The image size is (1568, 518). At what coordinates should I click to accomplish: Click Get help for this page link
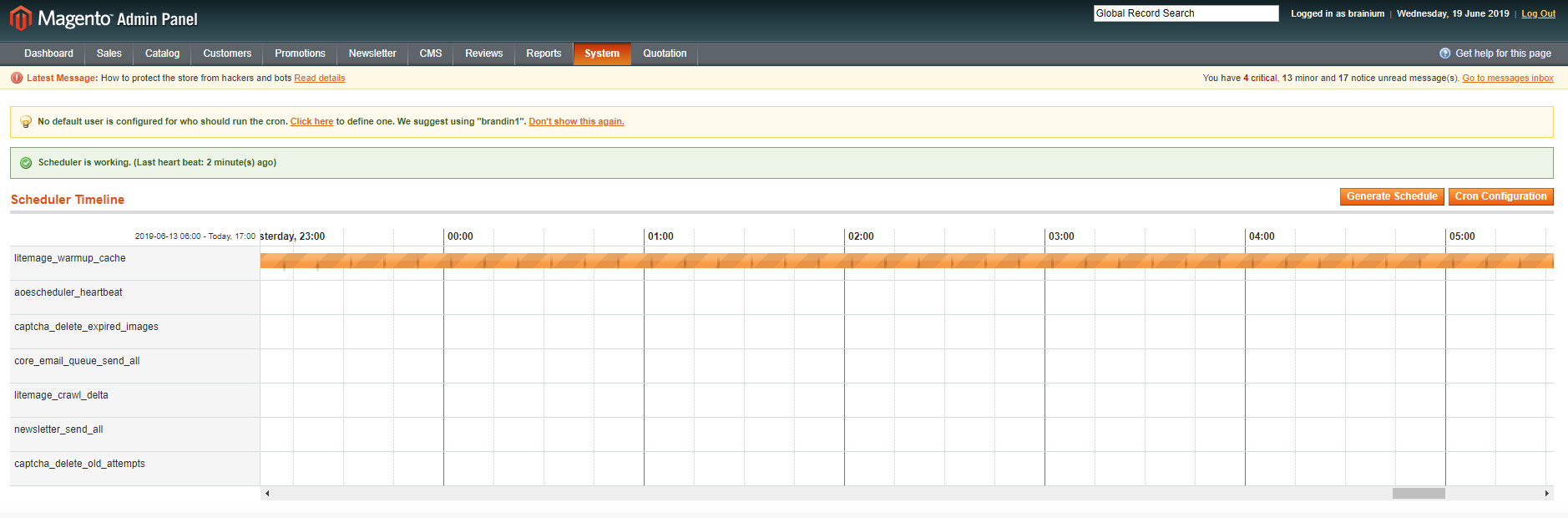click(1503, 53)
